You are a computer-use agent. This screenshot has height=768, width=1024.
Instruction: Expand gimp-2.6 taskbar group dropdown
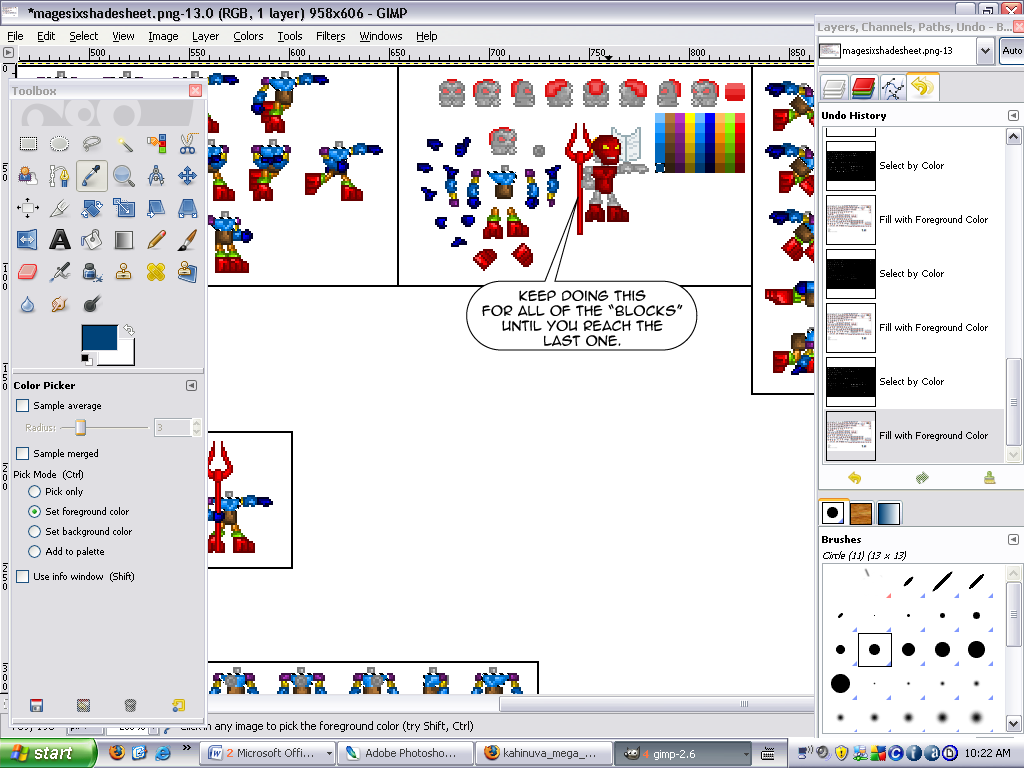[x=745, y=754]
